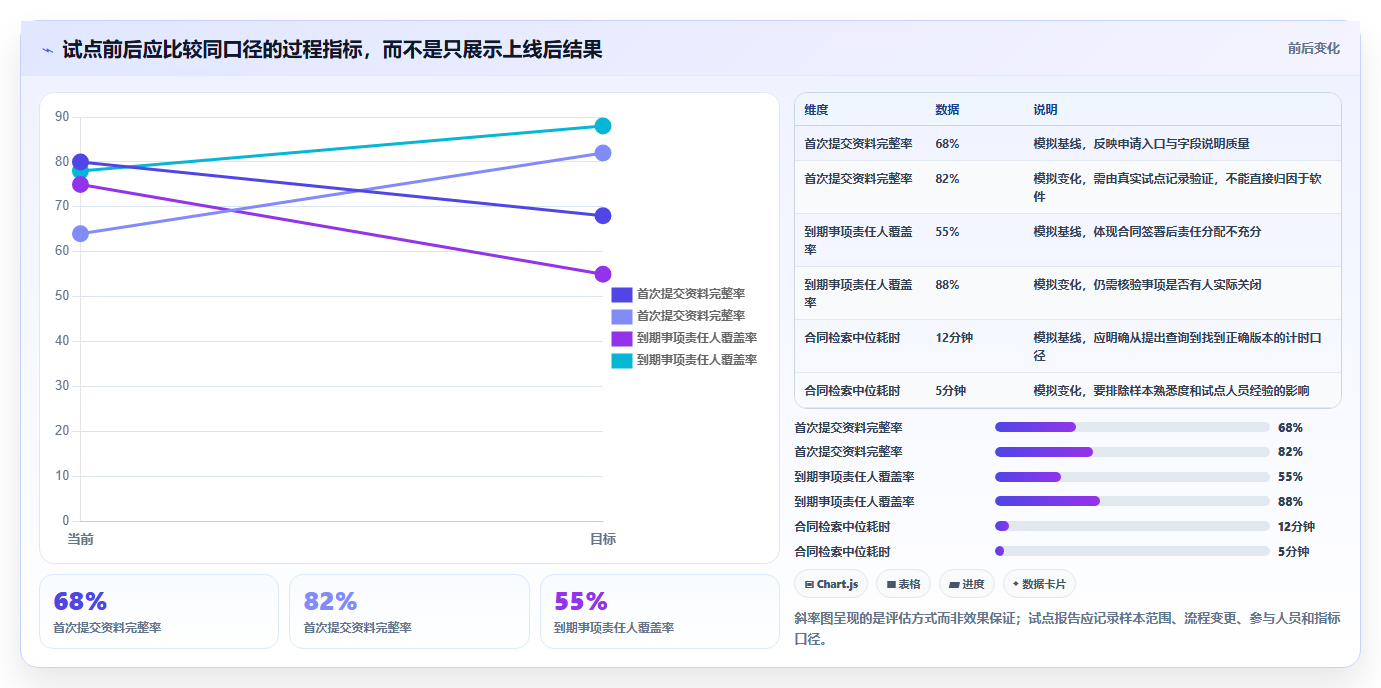This screenshot has width=1381, height=688.
Task: Open the 68% stat card
Action: 159,611
